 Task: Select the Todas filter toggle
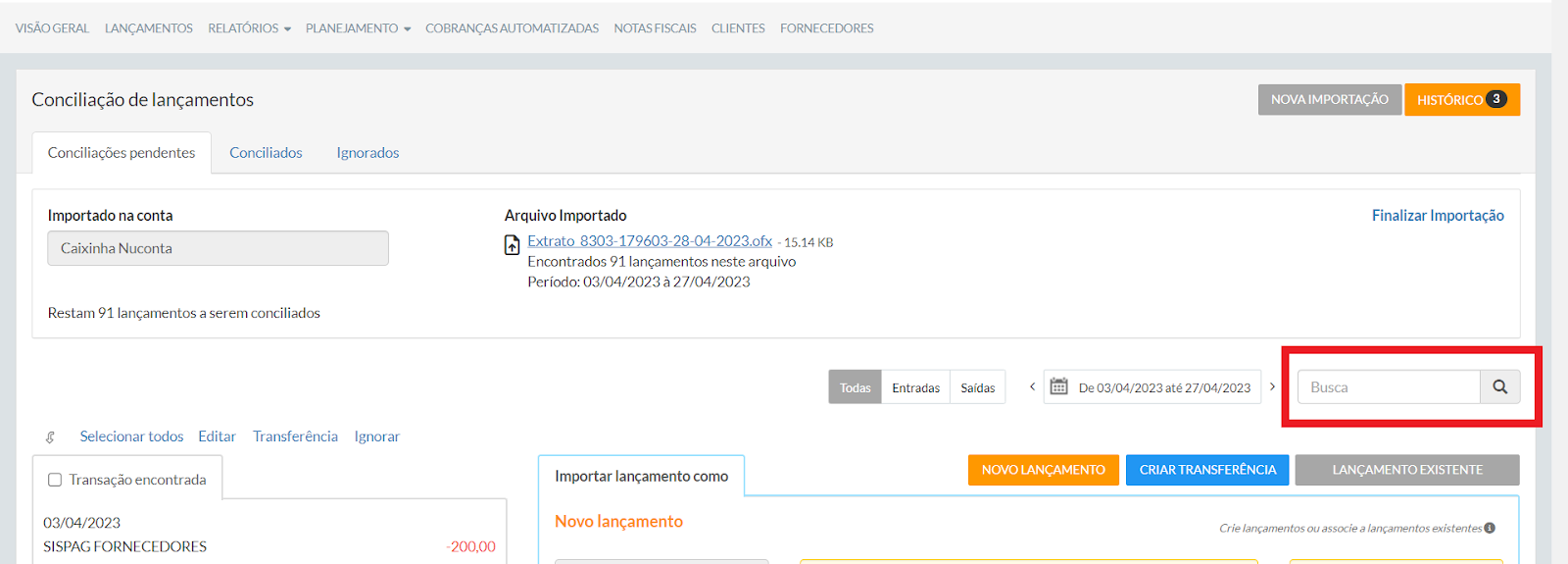pyautogui.click(x=855, y=387)
